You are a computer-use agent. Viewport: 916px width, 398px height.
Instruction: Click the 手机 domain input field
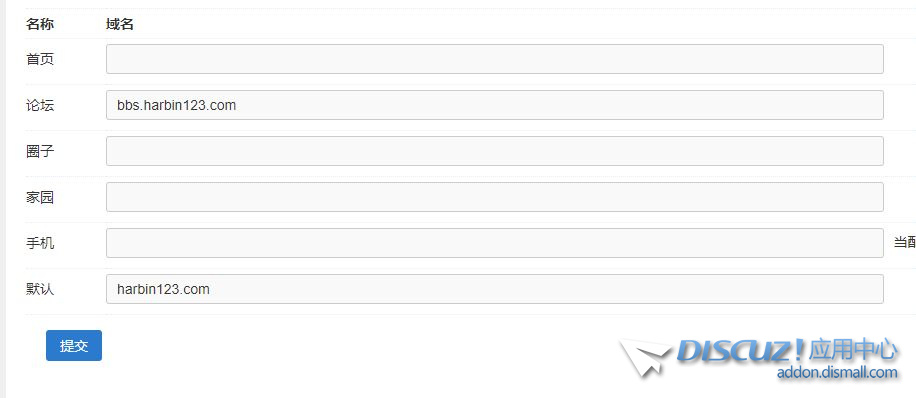click(494, 243)
